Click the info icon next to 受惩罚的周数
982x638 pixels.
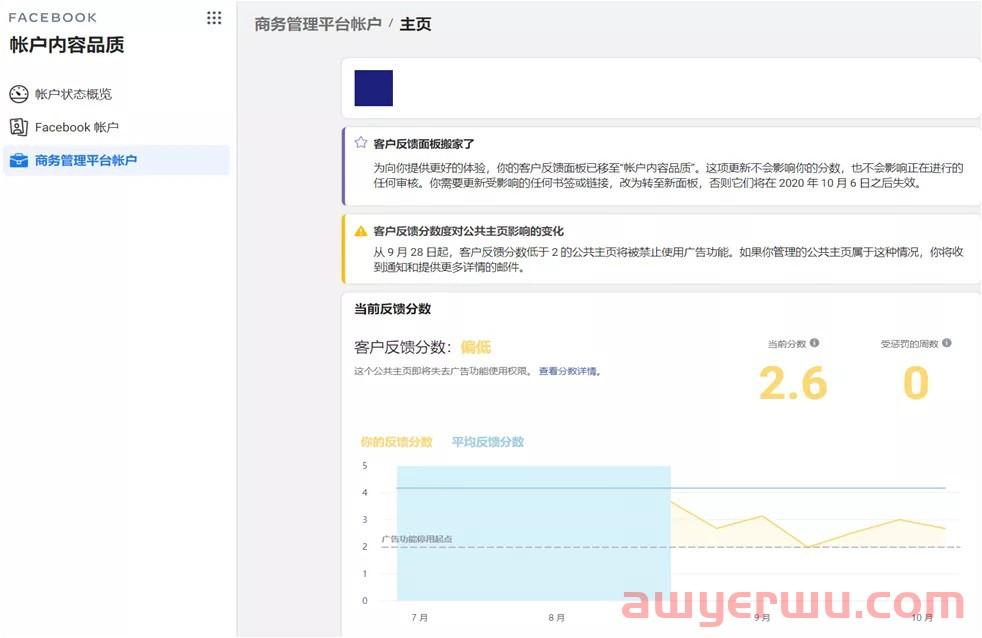[946, 342]
